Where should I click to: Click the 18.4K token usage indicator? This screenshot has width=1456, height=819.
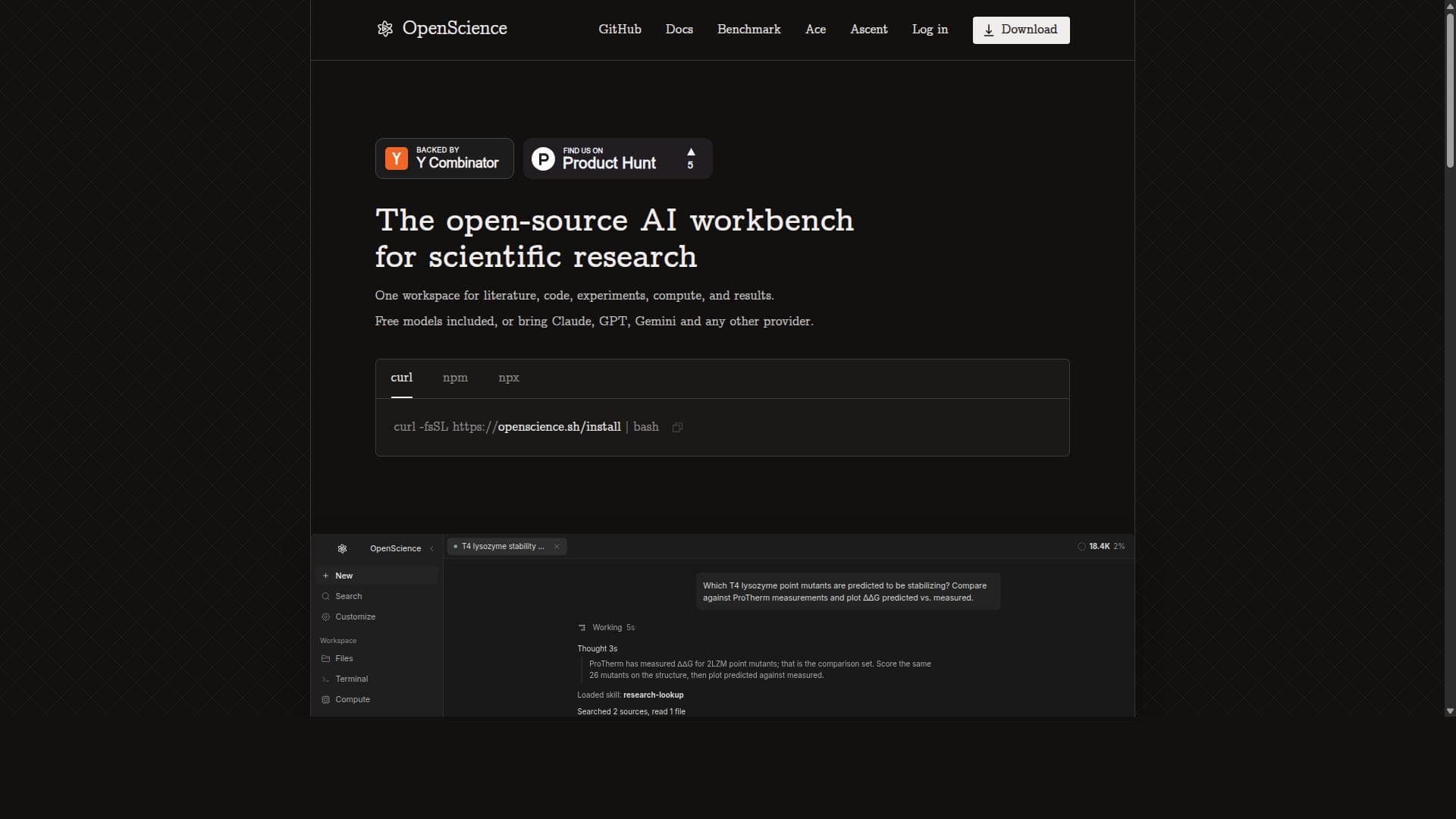pyautogui.click(x=1100, y=546)
